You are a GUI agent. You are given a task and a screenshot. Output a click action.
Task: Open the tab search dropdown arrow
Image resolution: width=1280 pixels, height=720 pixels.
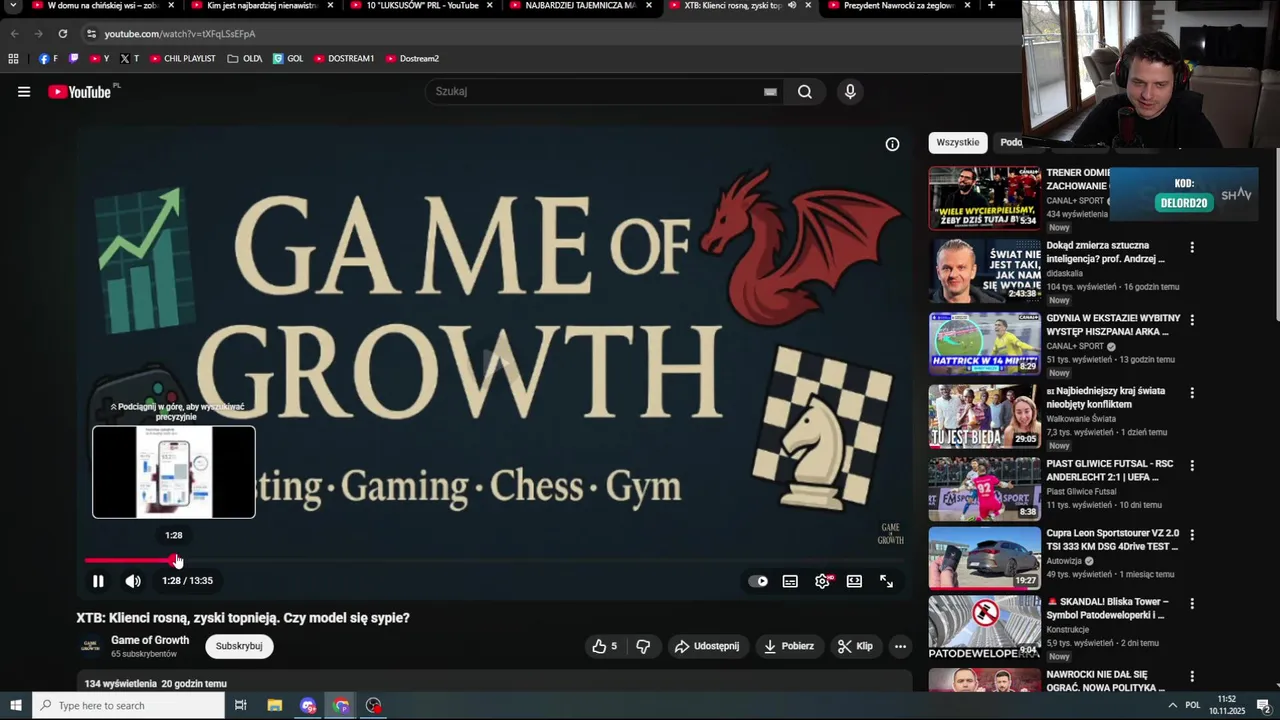[13, 6]
